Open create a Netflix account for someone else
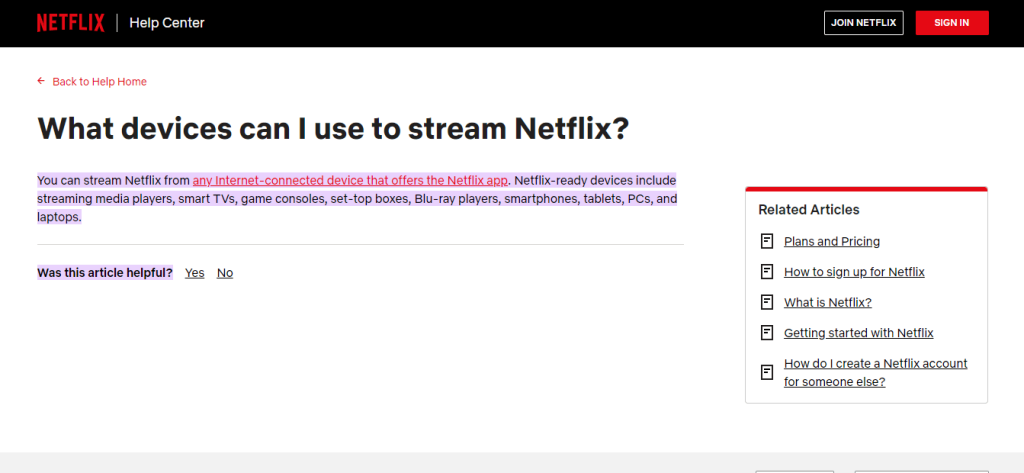This screenshot has width=1024, height=473. click(x=875, y=372)
